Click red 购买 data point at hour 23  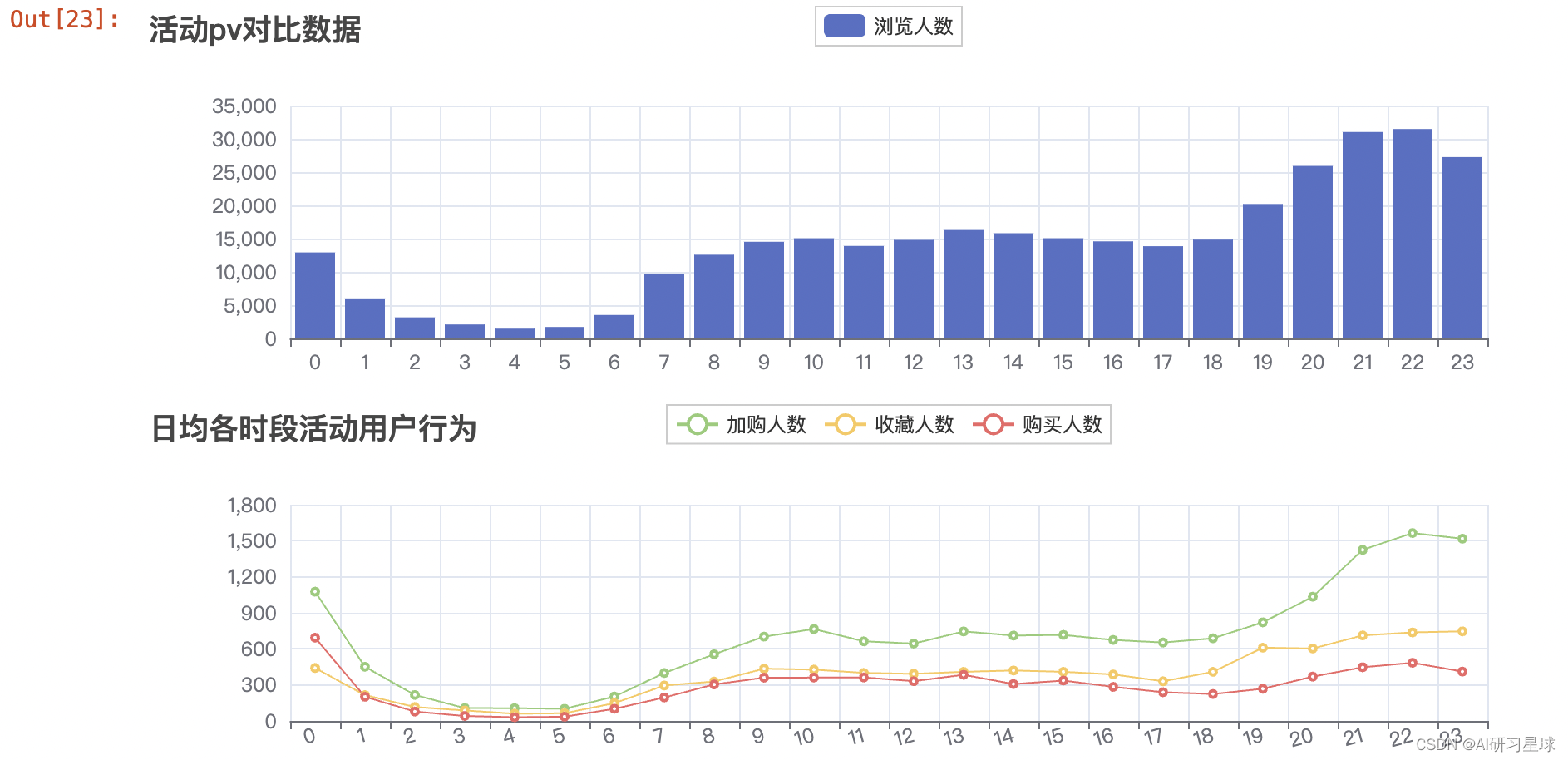pyautogui.click(x=1462, y=671)
